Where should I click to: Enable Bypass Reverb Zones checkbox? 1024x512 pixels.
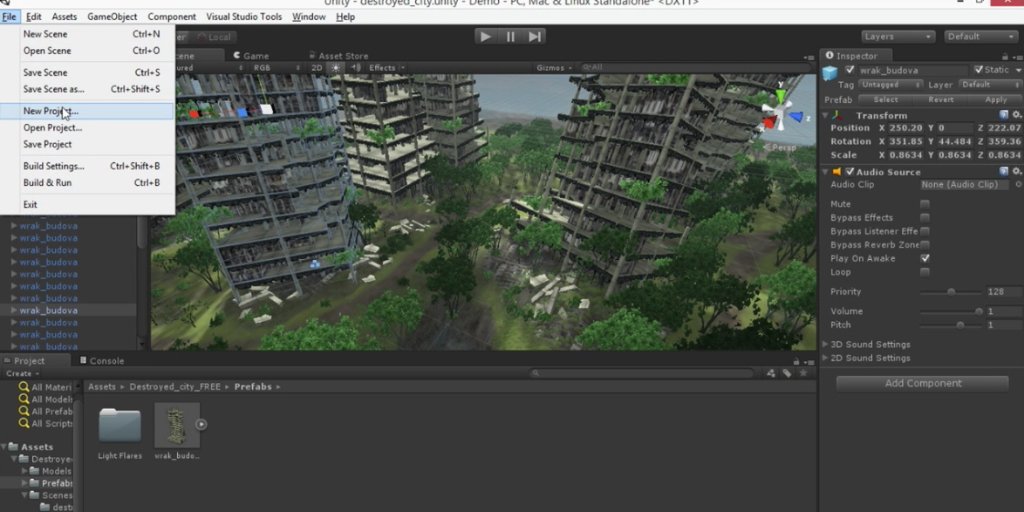coord(925,245)
